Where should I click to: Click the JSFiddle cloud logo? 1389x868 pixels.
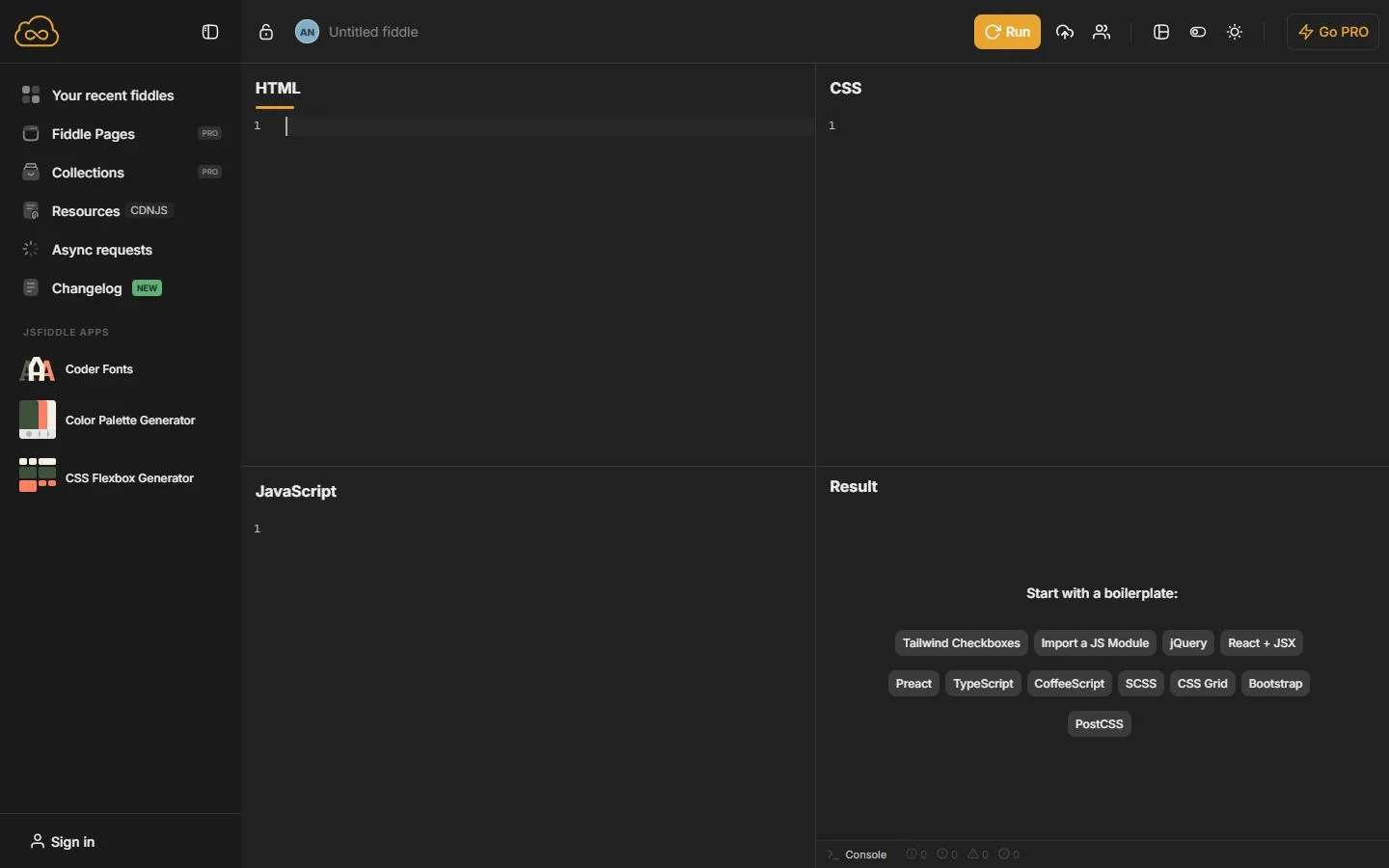click(x=37, y=32)
